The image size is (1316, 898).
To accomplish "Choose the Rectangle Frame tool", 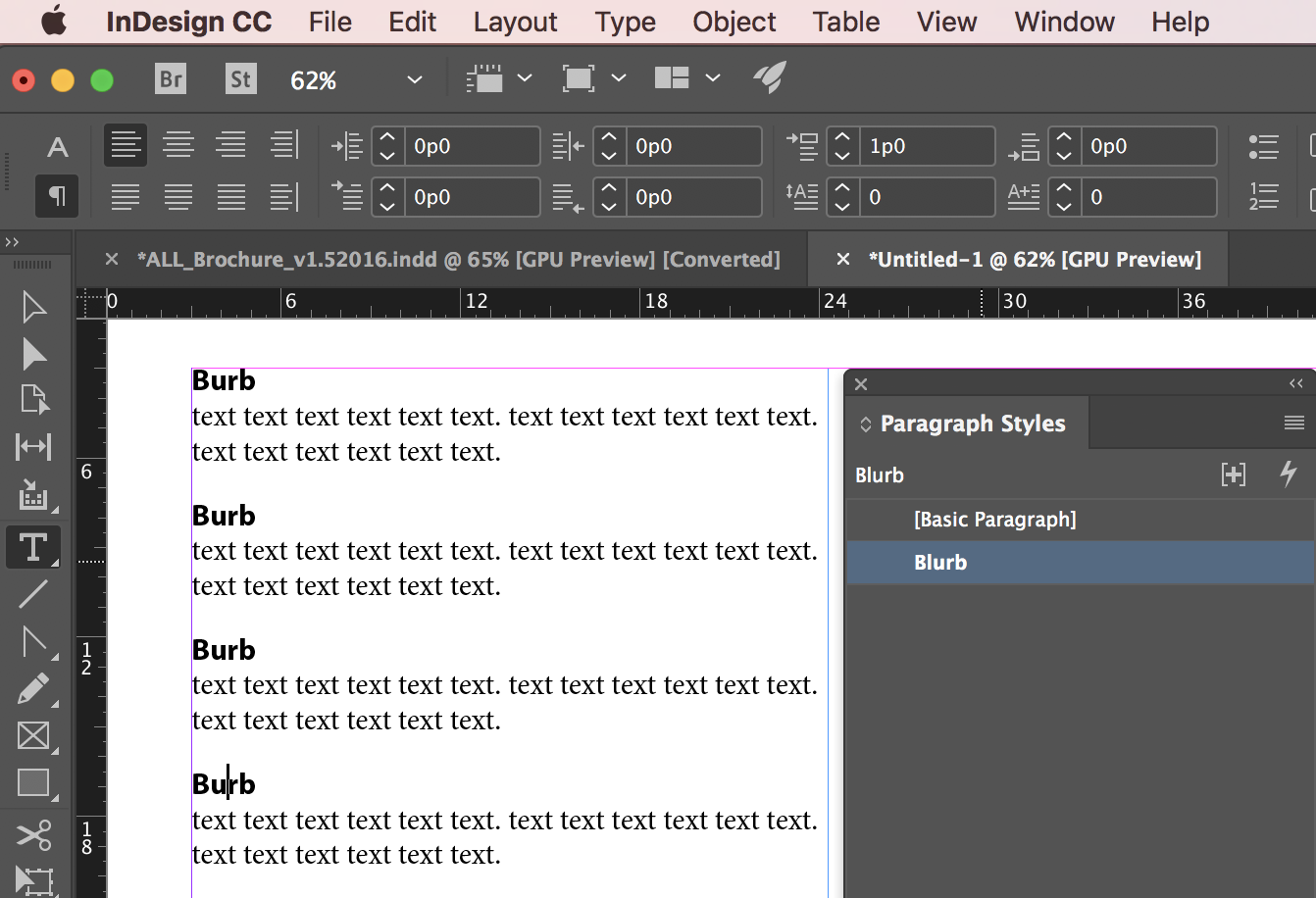I will click(33, 735).
